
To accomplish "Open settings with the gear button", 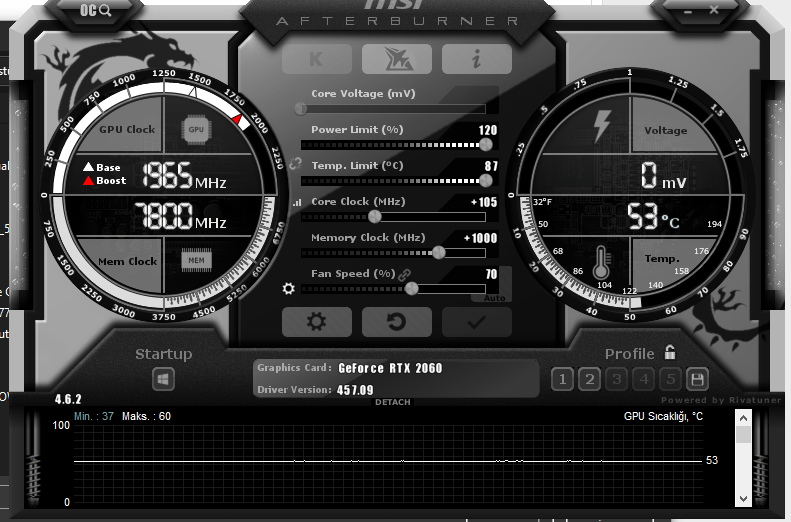I will 317,322.
